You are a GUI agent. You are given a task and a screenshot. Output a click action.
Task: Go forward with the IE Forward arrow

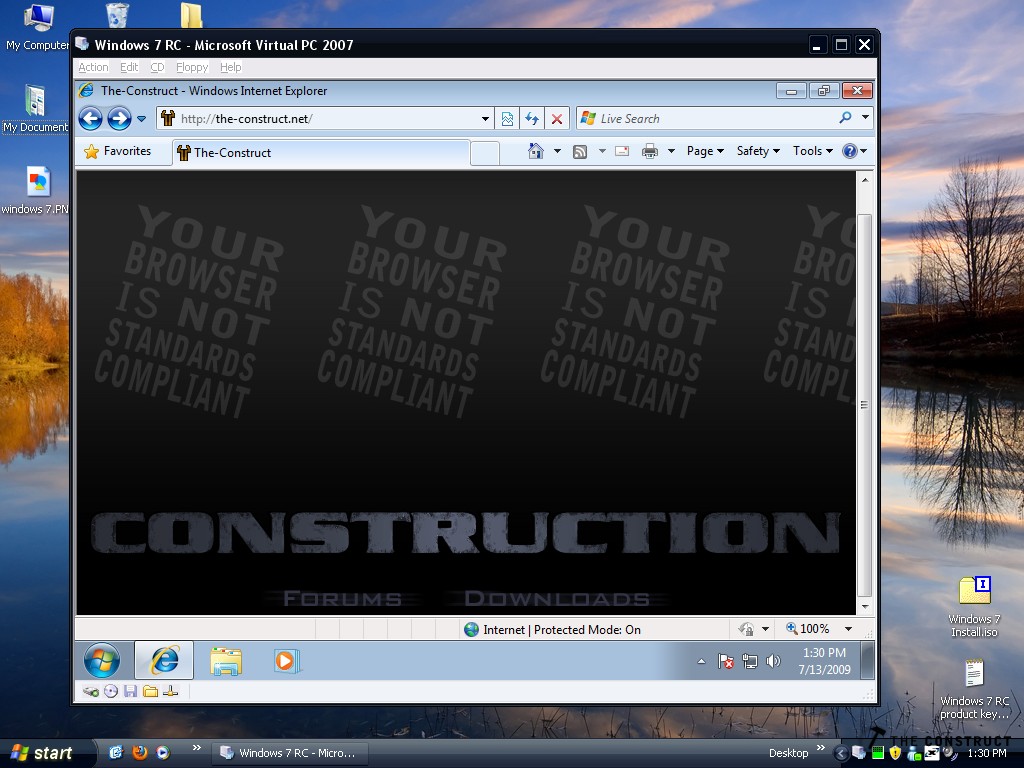[x=119, y=119]
